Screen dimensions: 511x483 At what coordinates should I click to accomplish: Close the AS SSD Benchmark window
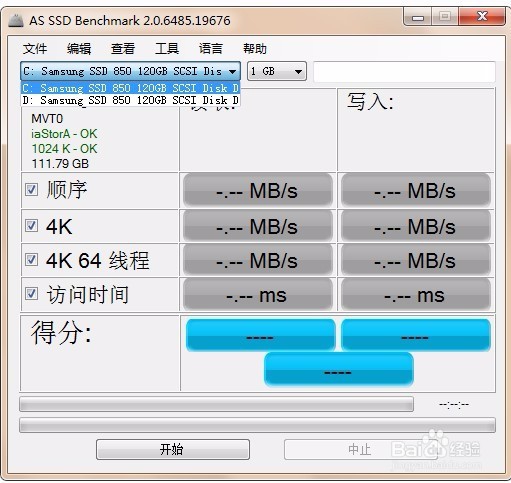(x=482, y=17)
